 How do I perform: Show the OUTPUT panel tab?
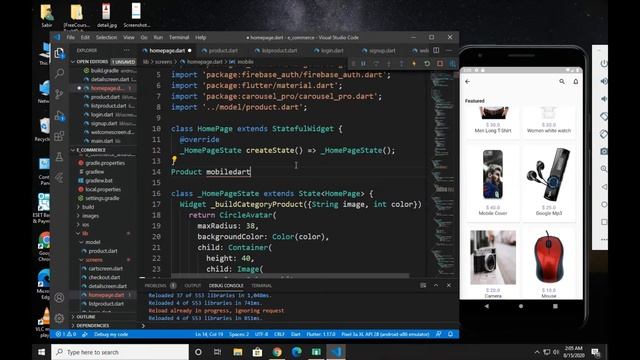[193, 286]
